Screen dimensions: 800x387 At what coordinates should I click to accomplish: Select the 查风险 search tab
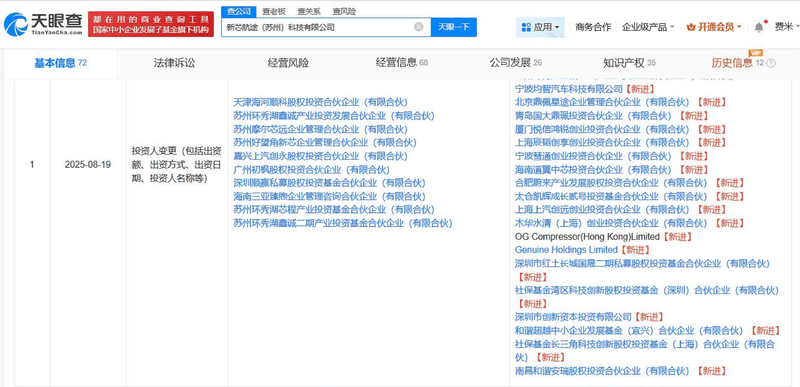(344, 11)
